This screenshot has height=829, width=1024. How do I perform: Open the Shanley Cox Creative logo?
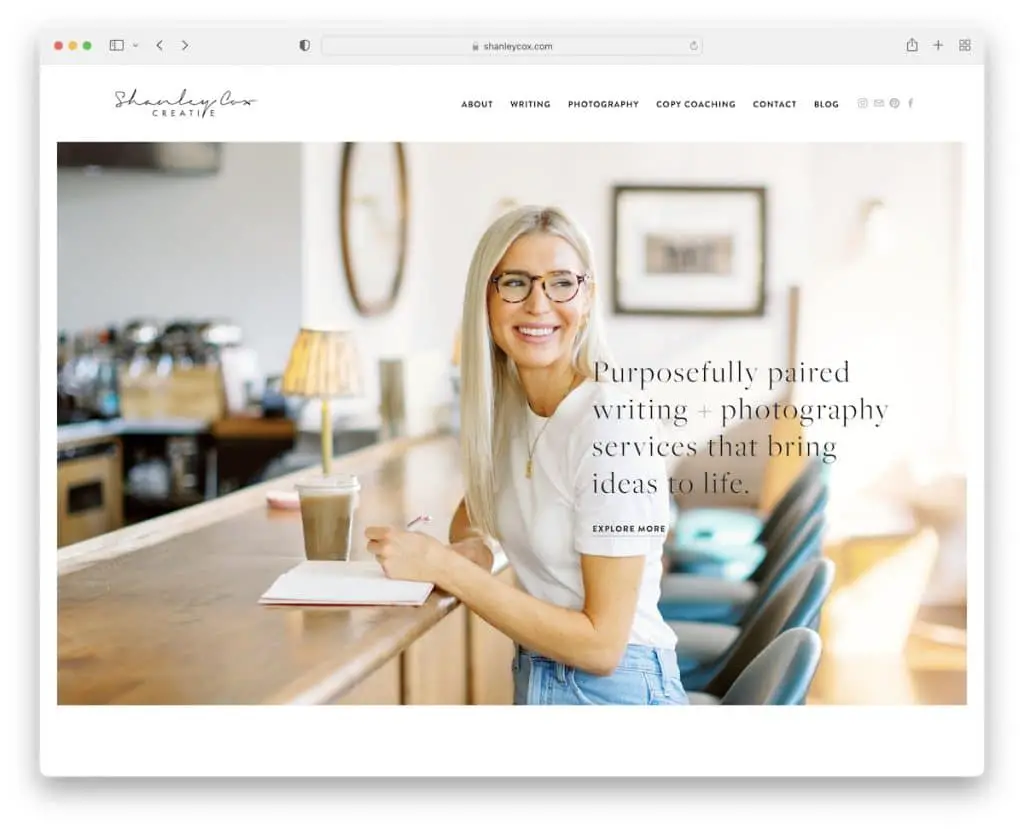pyautogui.click(x=185, y=102)
